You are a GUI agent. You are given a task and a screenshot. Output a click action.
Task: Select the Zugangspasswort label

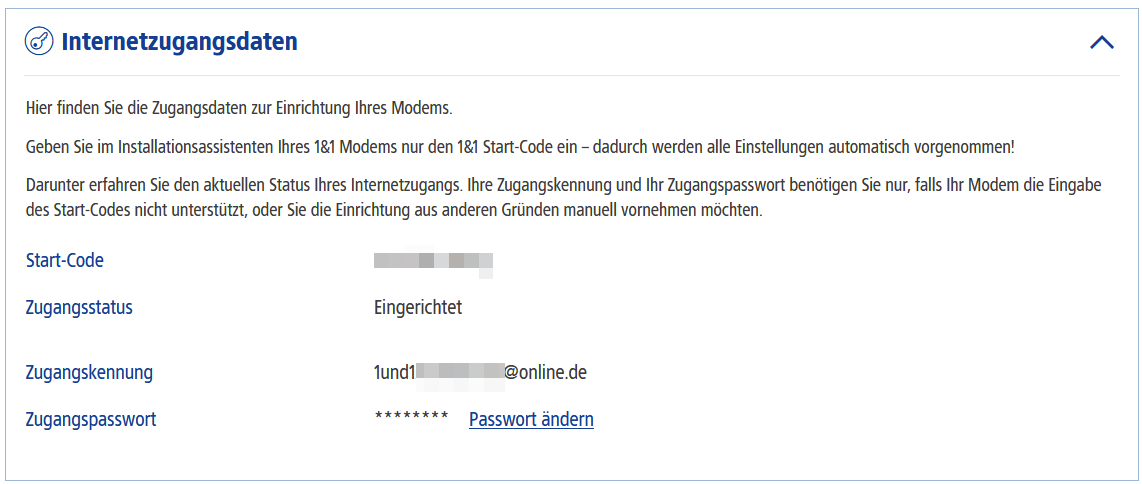(x=91, y=420)
